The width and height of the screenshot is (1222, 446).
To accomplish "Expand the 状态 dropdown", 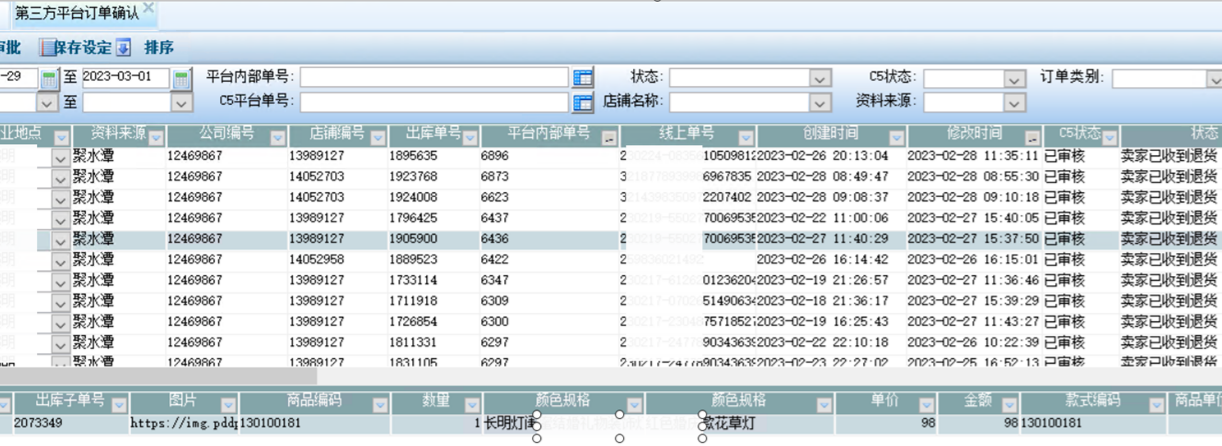I will coord(819,78).
